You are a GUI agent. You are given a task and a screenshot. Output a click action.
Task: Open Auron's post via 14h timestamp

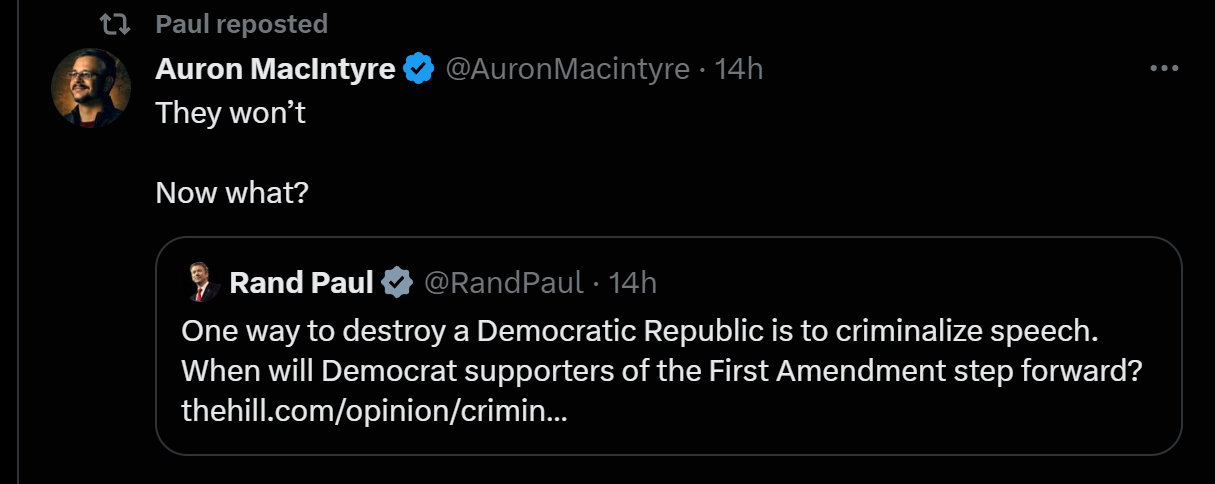click(x=740, y=69)
